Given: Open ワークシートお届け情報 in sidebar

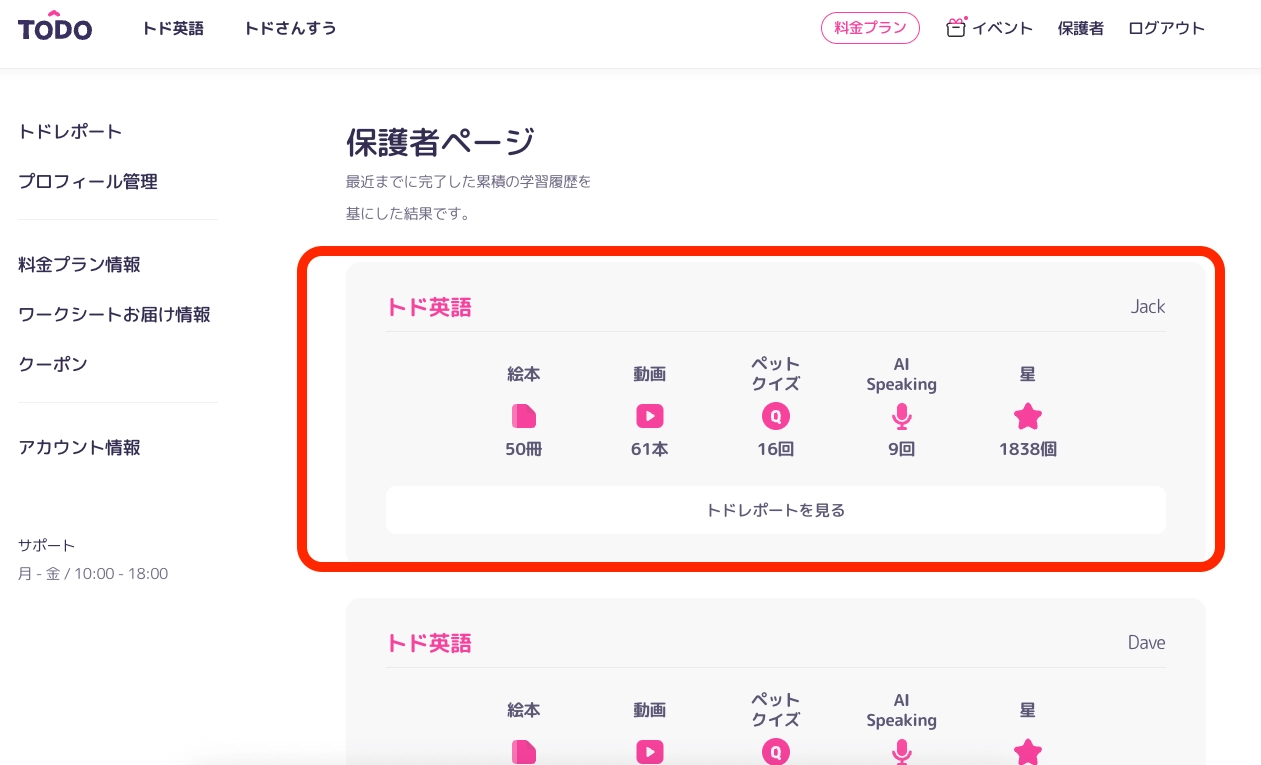Looking at the screenshot, I should tap(114, 315).
